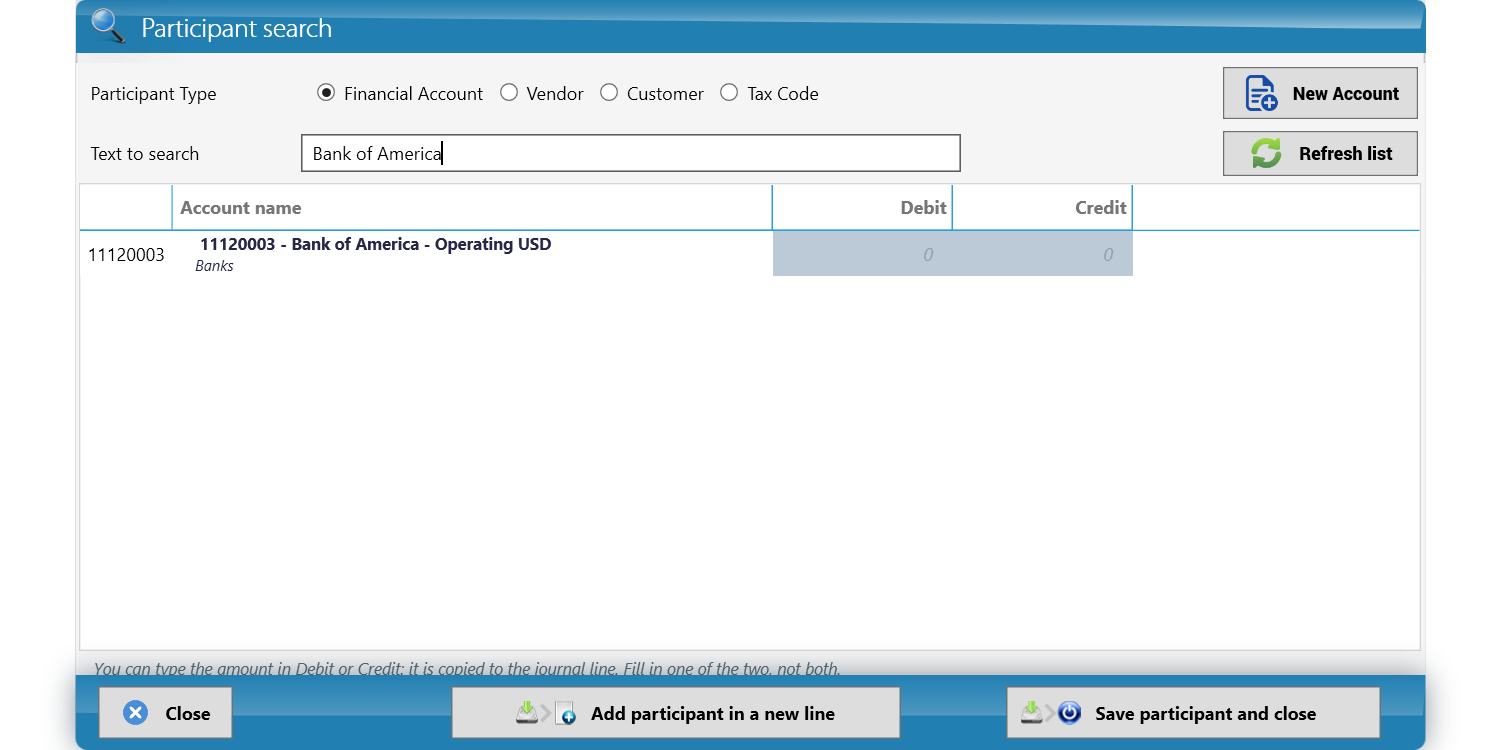Image resolution: width=1500 pixels, height=750 pixels.
Task: Click the Account name column header
Action: [x=472, y=208]
